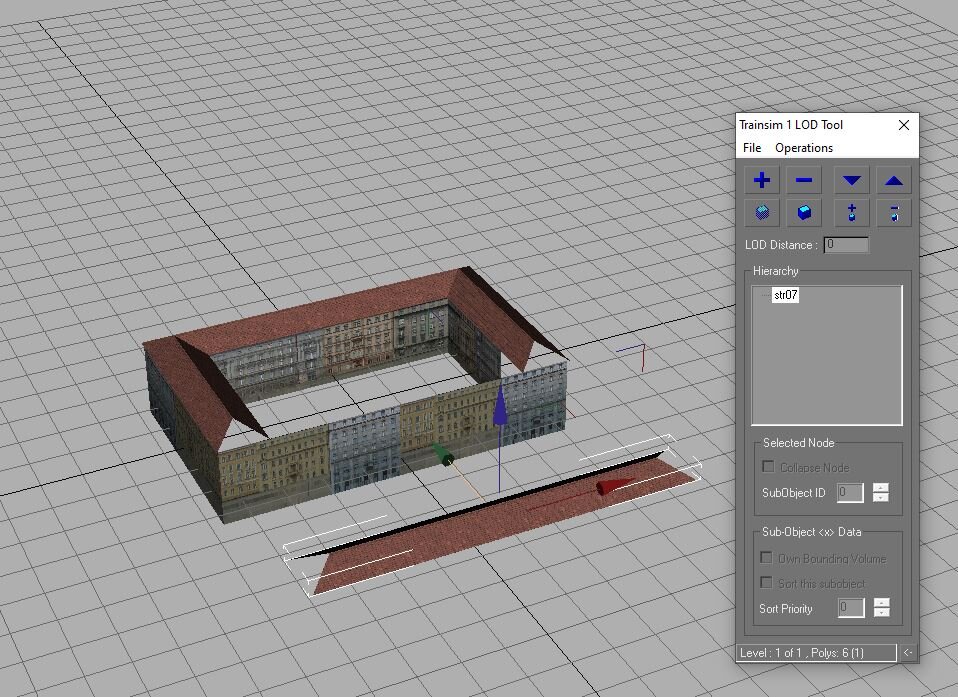This screenshot has width=958, height=697.
Task: Click the red X-axis gizmo cone
Action: pos(613,485)
